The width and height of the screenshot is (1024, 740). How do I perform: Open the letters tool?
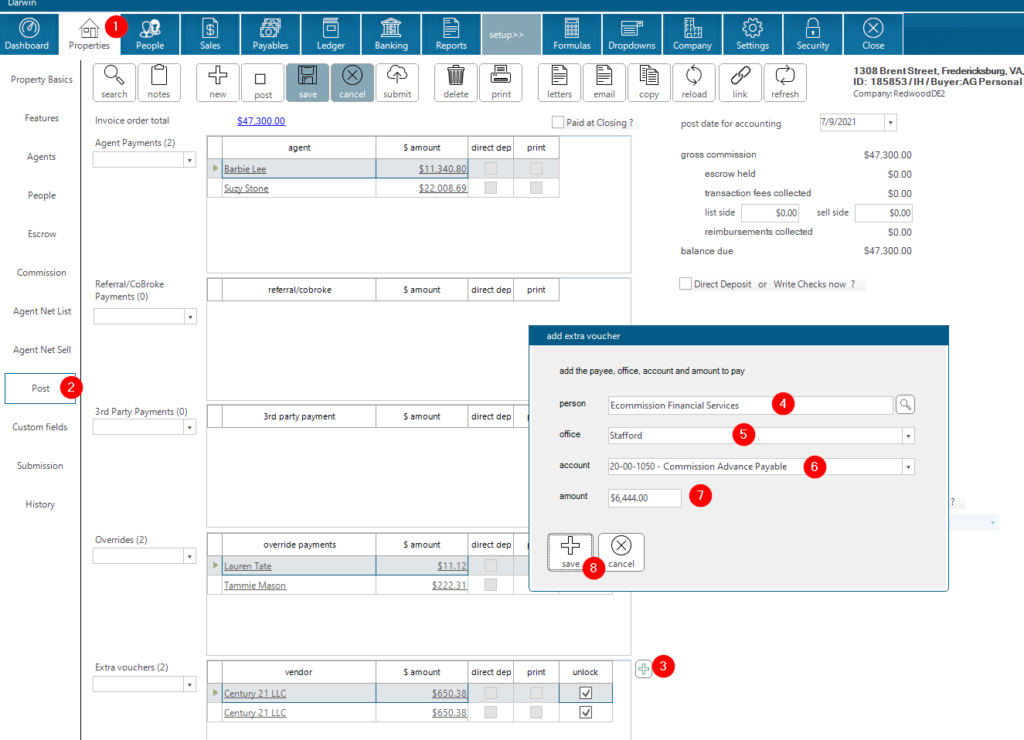[560, 82]
